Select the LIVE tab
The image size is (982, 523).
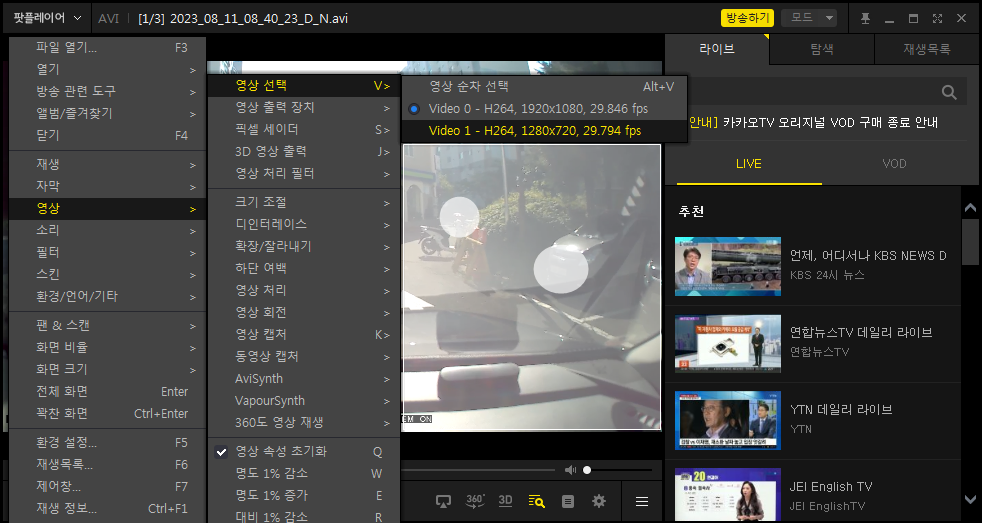click(749, 164)
